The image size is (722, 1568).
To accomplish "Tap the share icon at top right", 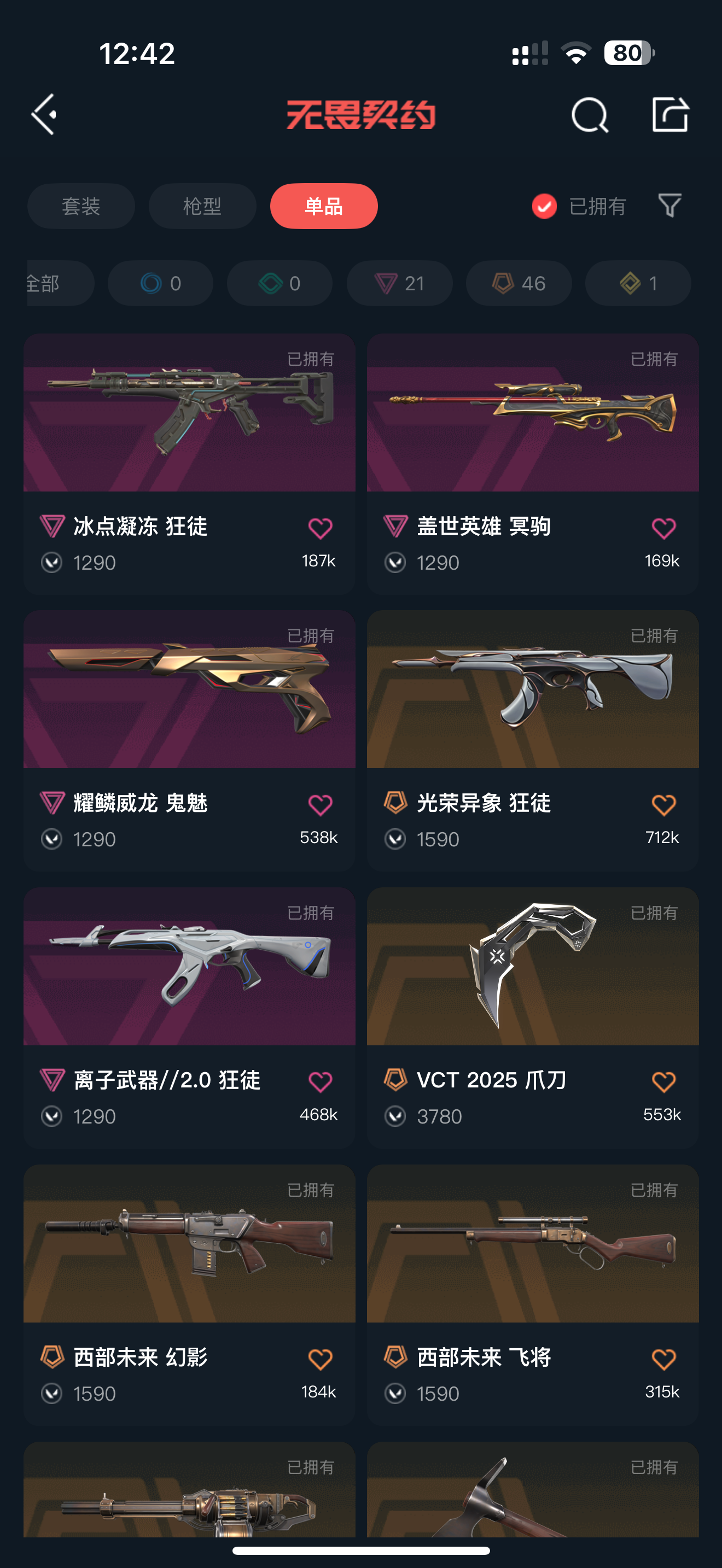I will 669,114.
